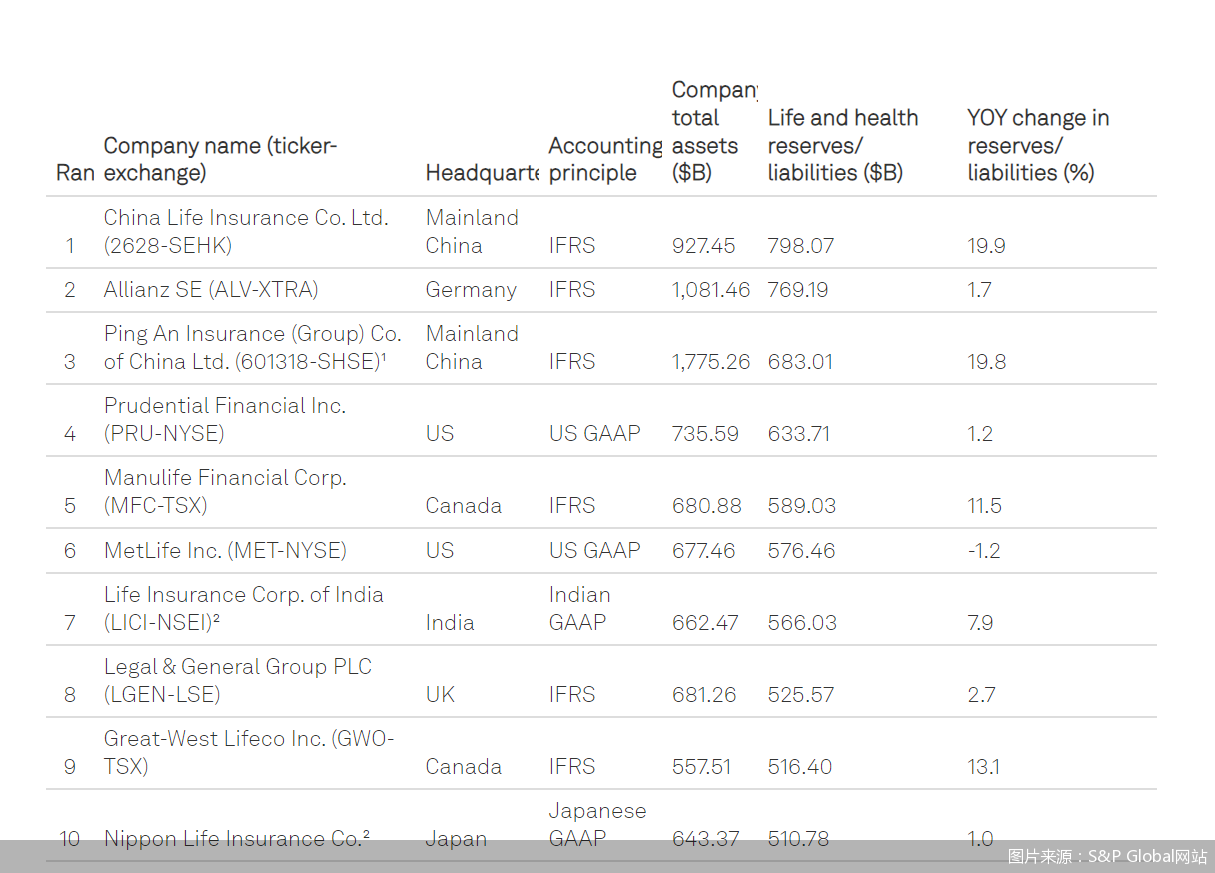Click the Ping An Insurance company name
Image resolution: width=1215 pixels, height=873 pixels.
tap(252, 347)
